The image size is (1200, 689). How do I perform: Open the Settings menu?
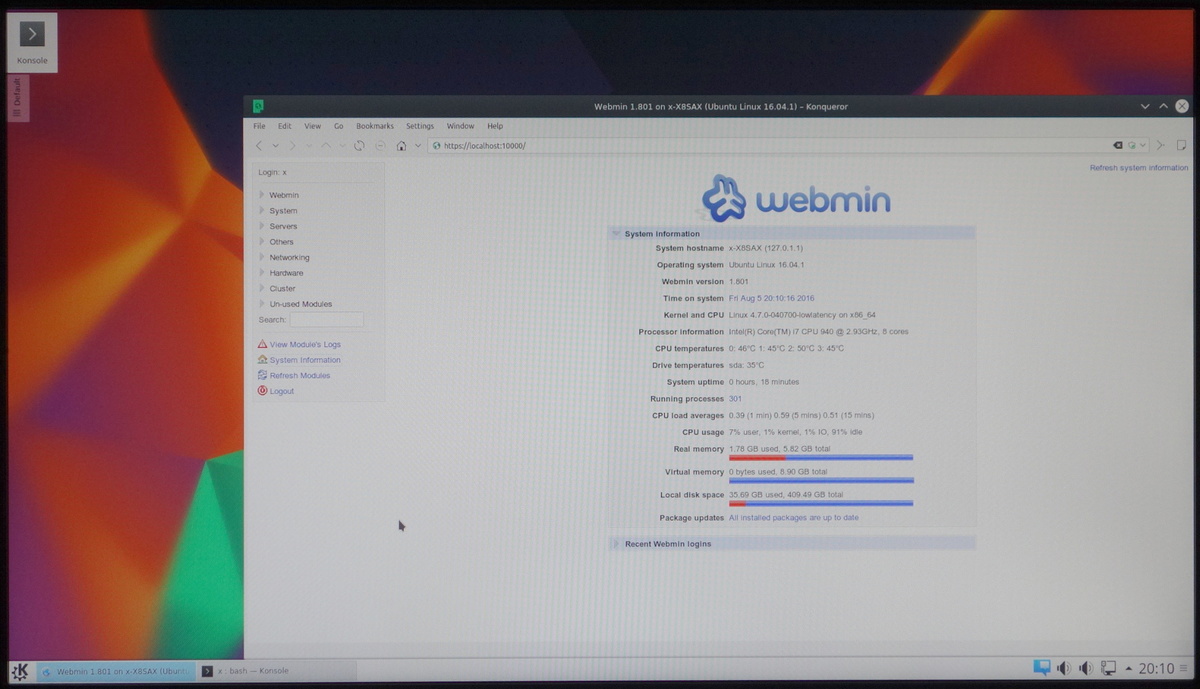click(420, 126)
